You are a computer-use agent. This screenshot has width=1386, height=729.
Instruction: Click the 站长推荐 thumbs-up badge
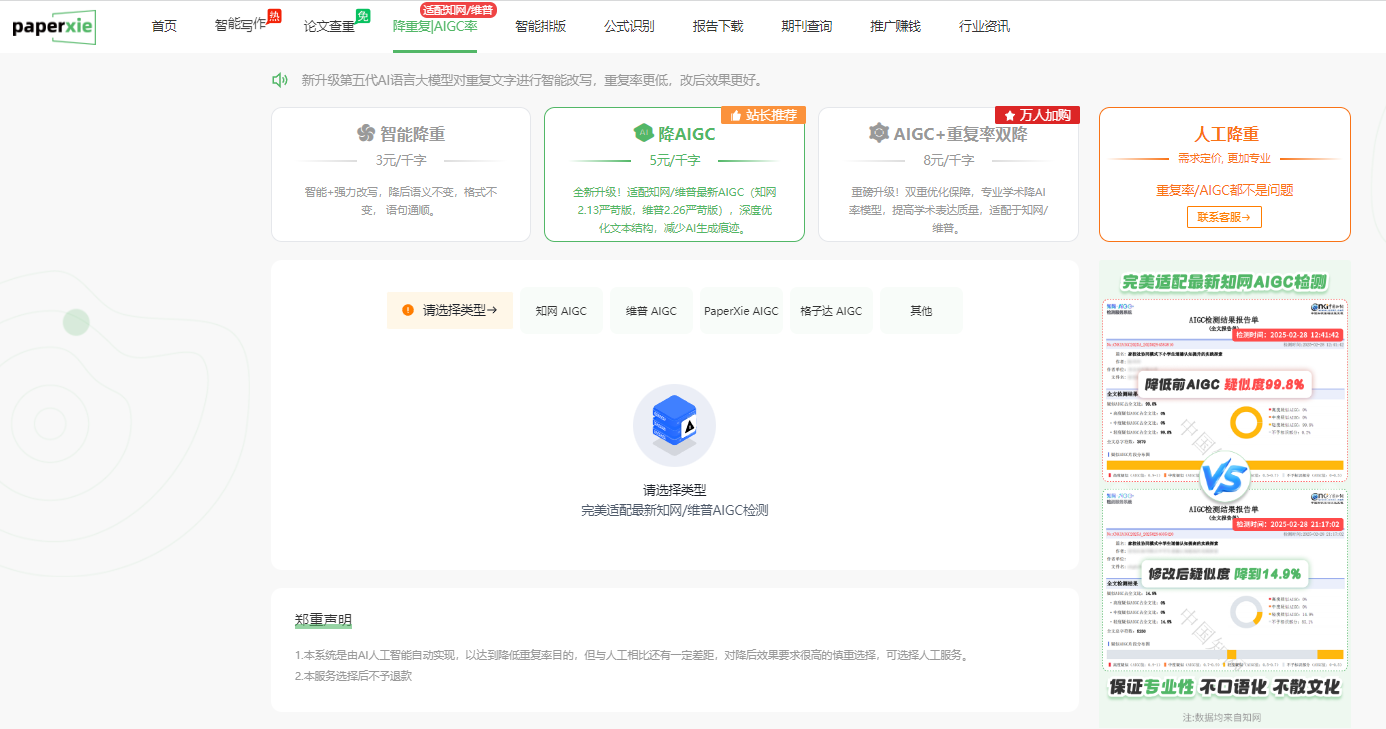point(763,115)
